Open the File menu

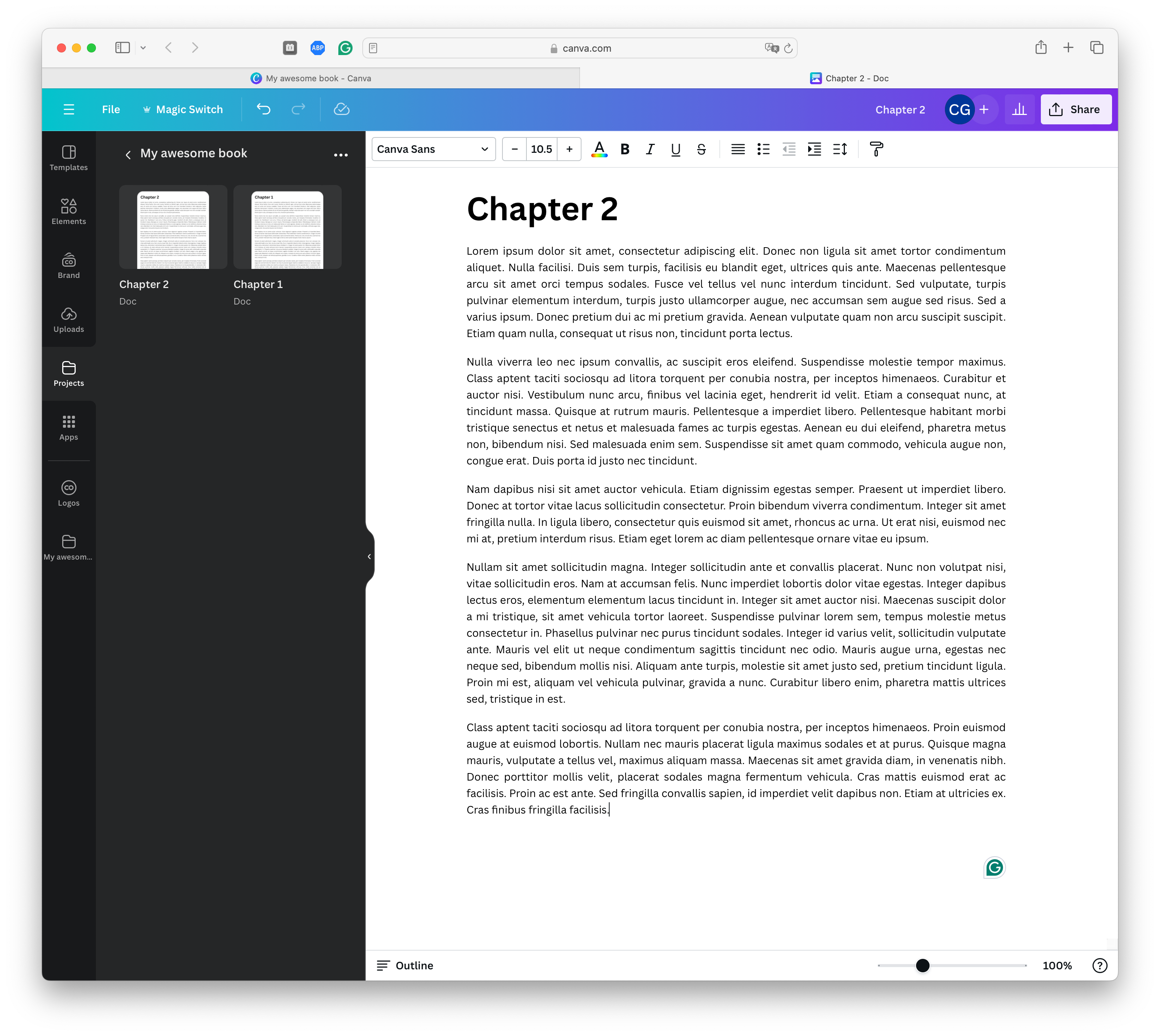[111, 109]
